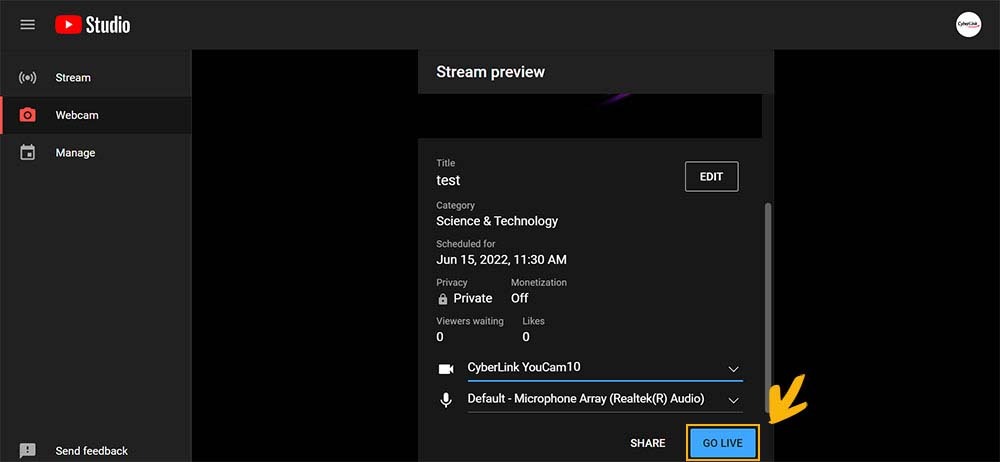
Task: Click the 'Viewers waiting' label
Action: (469, 321)
